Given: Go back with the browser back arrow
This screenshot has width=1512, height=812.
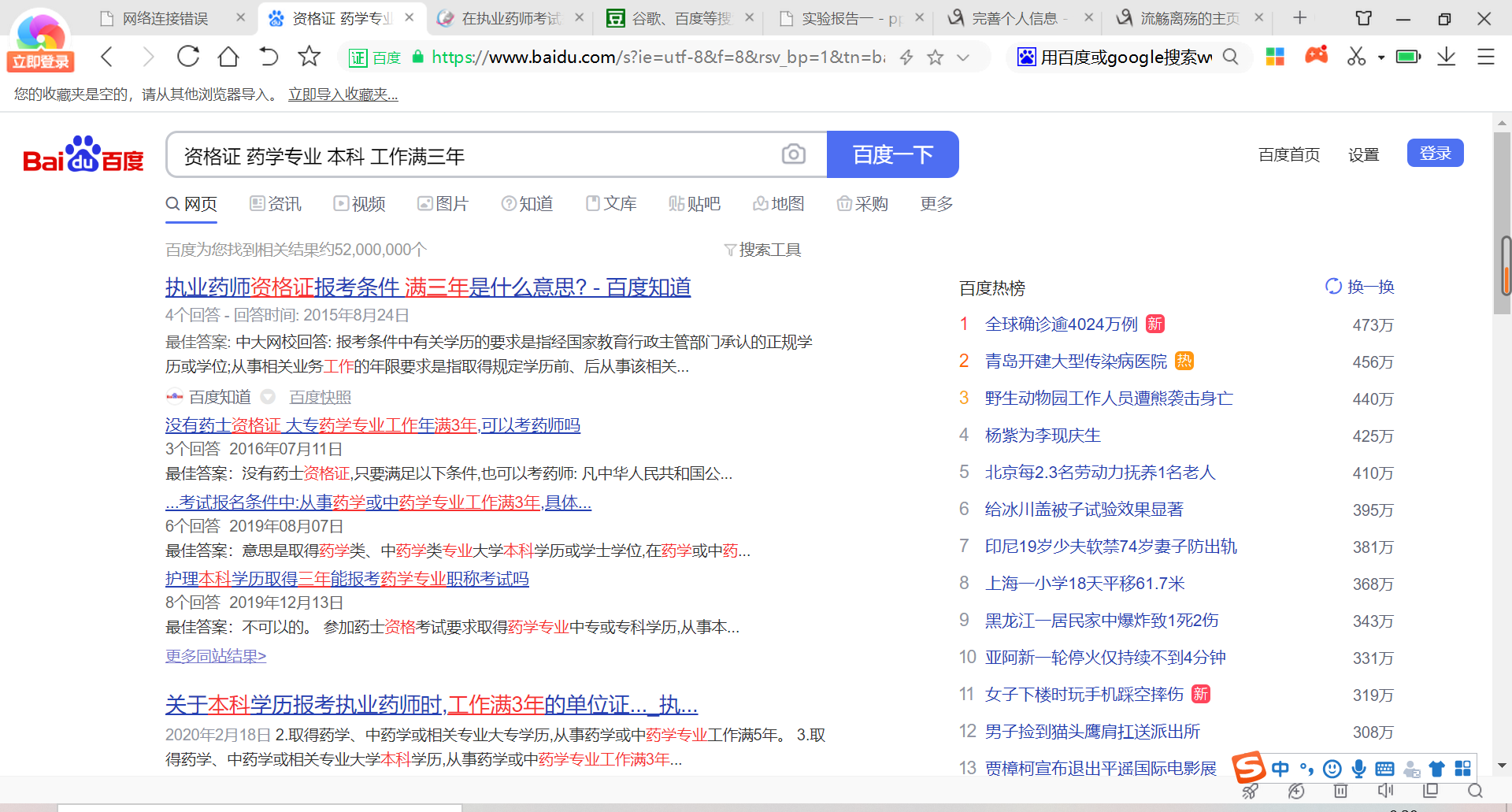Looking at the screenshot, I should (107, 57).
